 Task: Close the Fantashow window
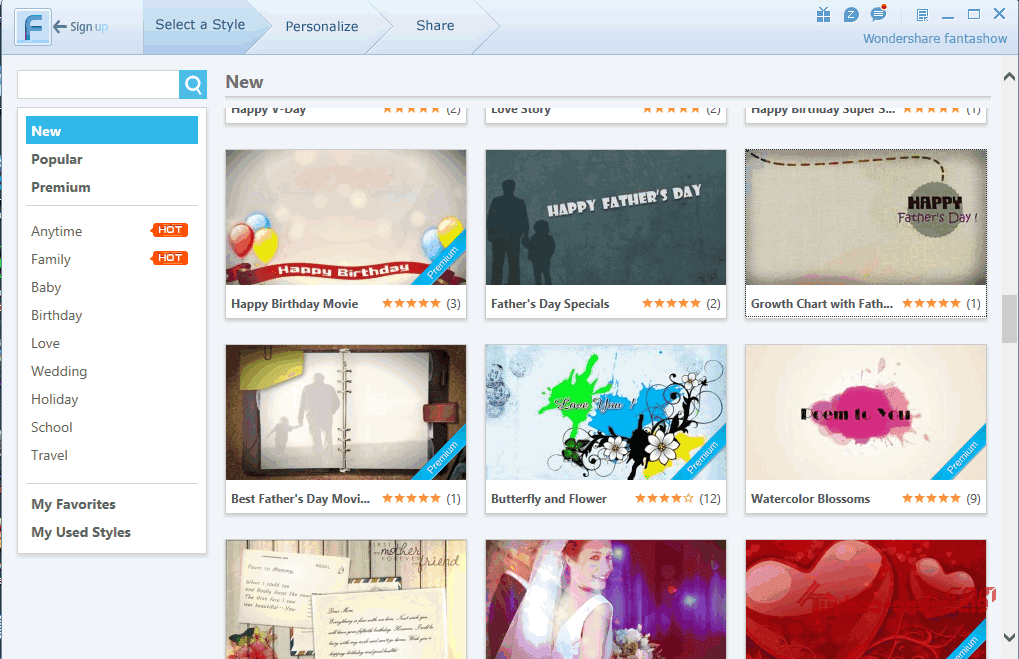point(1000,14)
